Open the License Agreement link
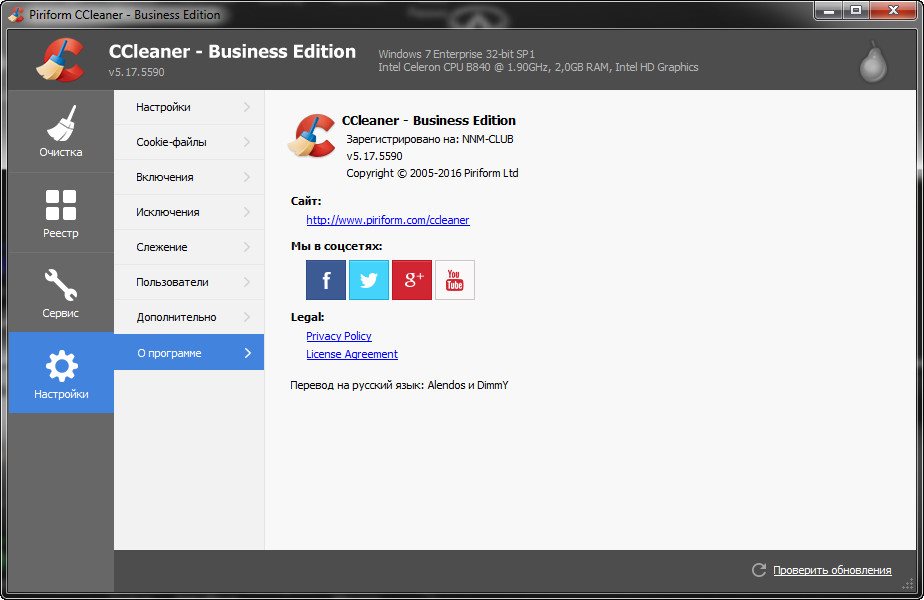This screenshot has width=924, height=600. (352, 354)
